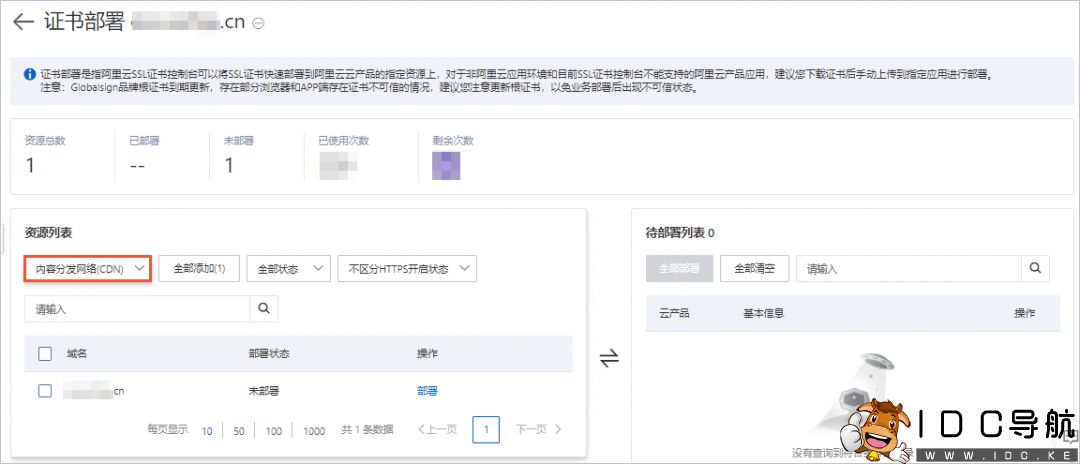
Task: Click the 剩余次数 statistic
Action: pos(453,157)
